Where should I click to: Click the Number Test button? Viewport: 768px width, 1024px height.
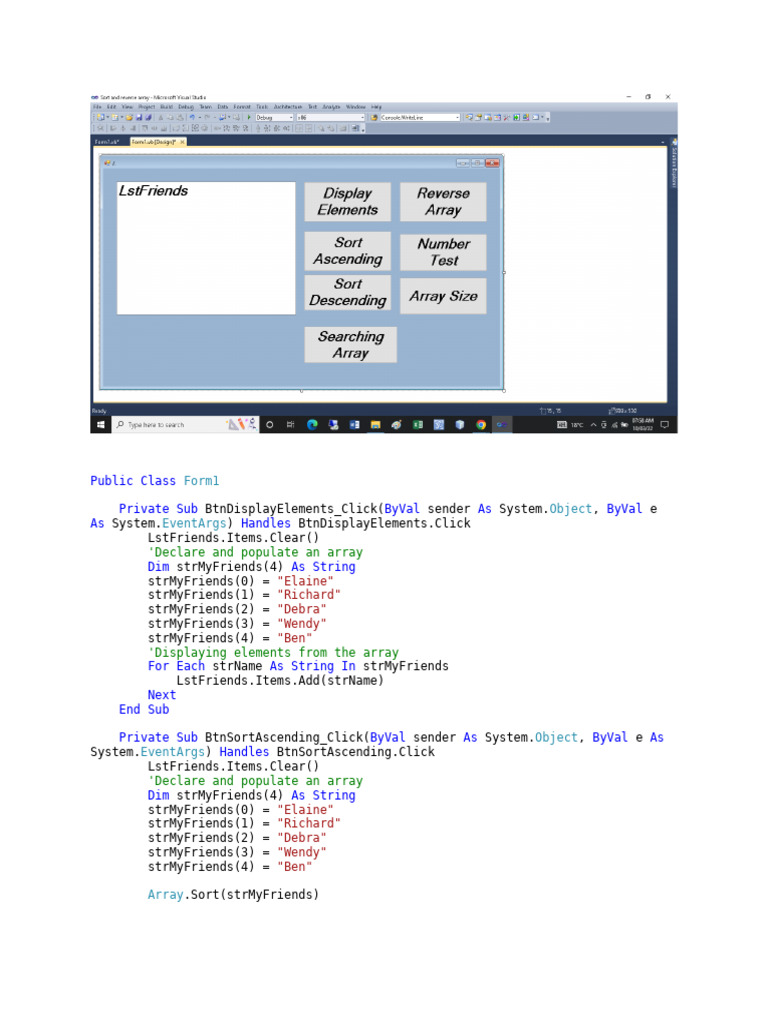pos(443,252)
